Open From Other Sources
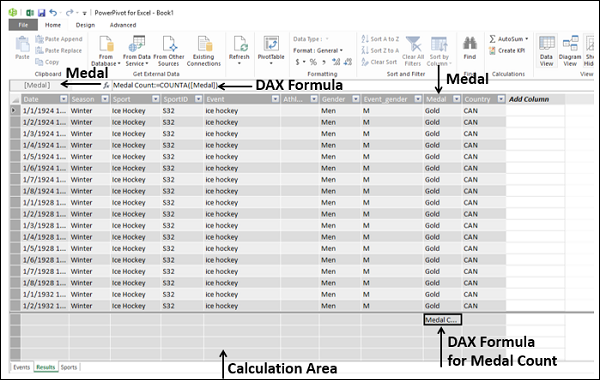The height and width of the screenshot is (382, 600). coord(169,51)
